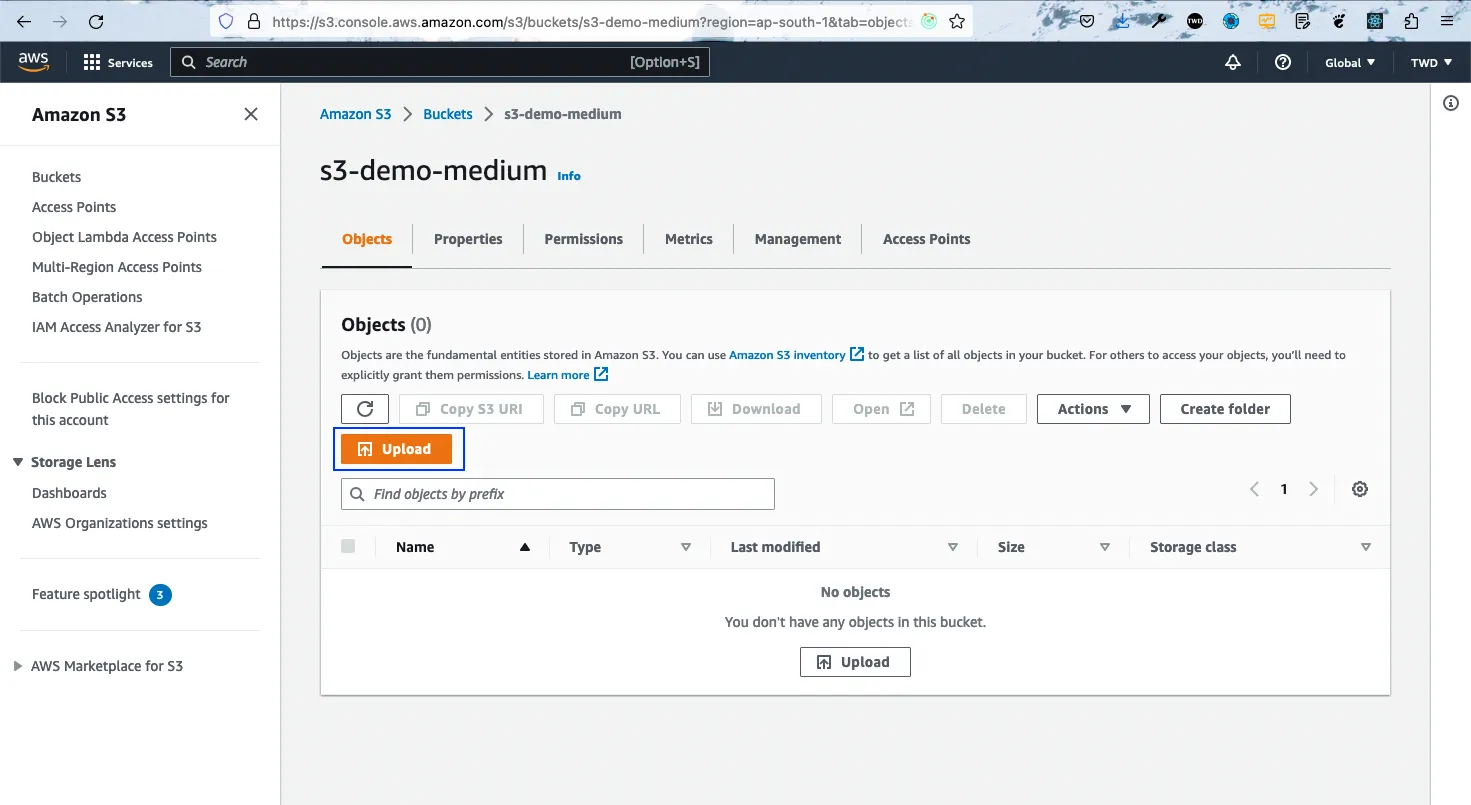Click the orange Upload button

396,449
